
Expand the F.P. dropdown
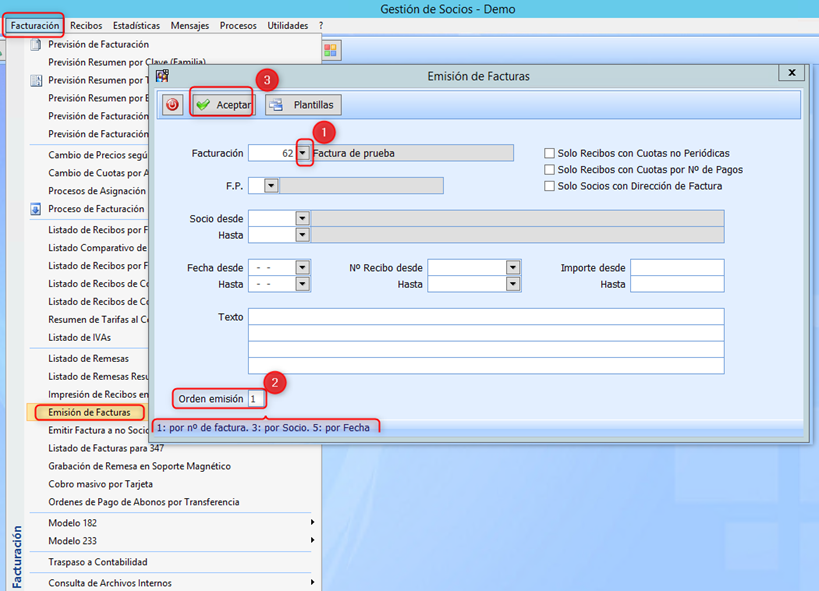271,185
